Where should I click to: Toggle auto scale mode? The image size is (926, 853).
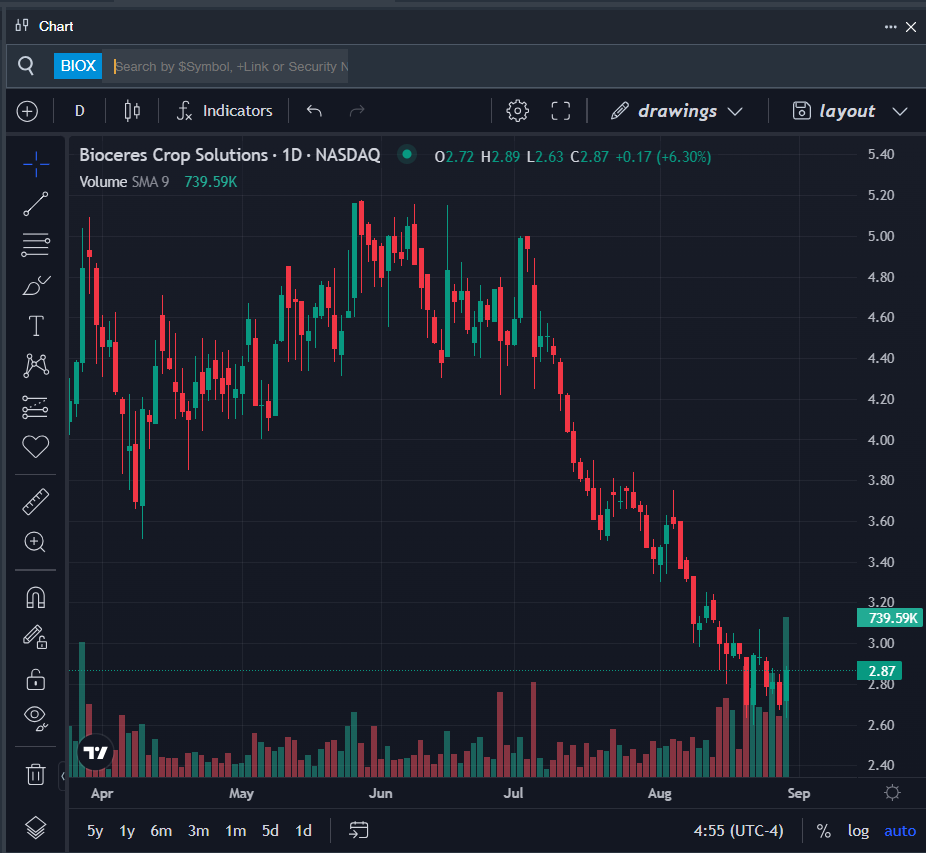click(x=900, y=831)
